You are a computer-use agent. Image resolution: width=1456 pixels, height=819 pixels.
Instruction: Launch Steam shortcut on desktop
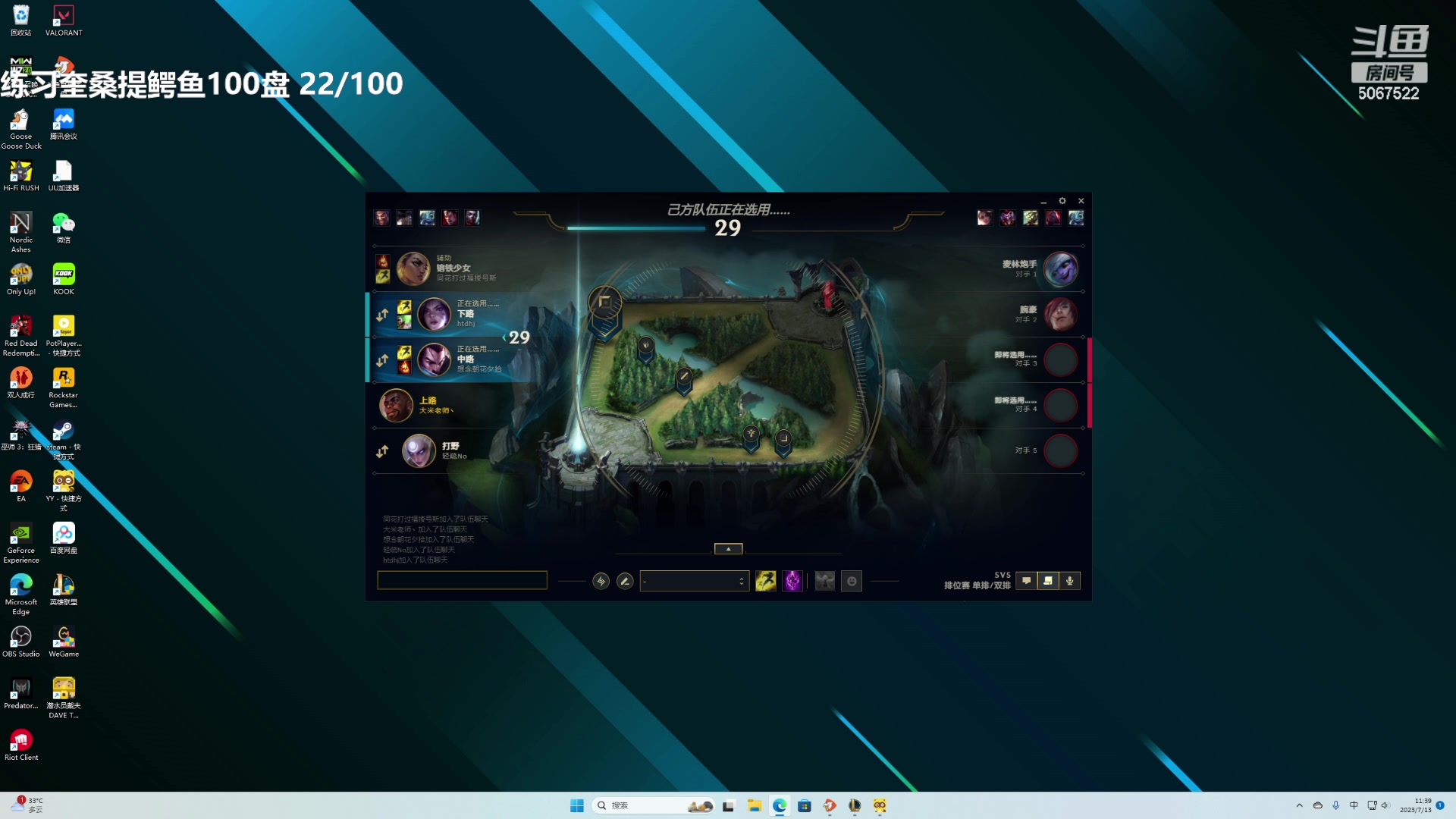[64, 440]
